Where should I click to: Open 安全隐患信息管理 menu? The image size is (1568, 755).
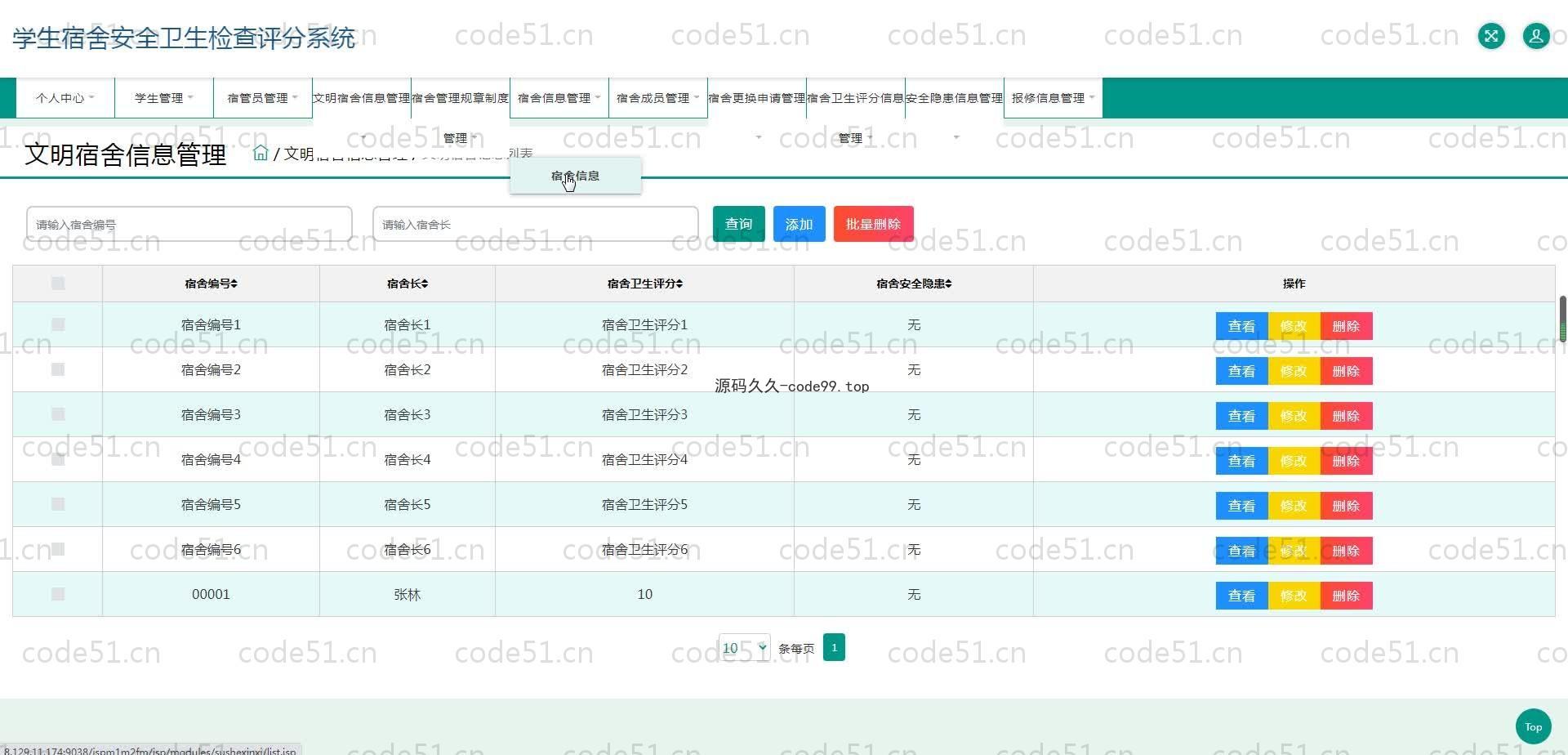click(x=955, y=98)
